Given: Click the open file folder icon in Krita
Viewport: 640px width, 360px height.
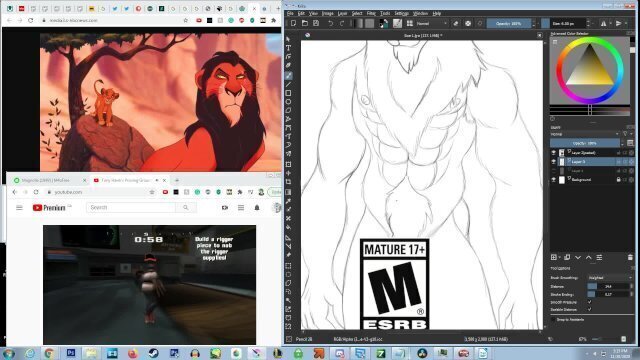Looking at the screenshot, I should tap(304, 24).
